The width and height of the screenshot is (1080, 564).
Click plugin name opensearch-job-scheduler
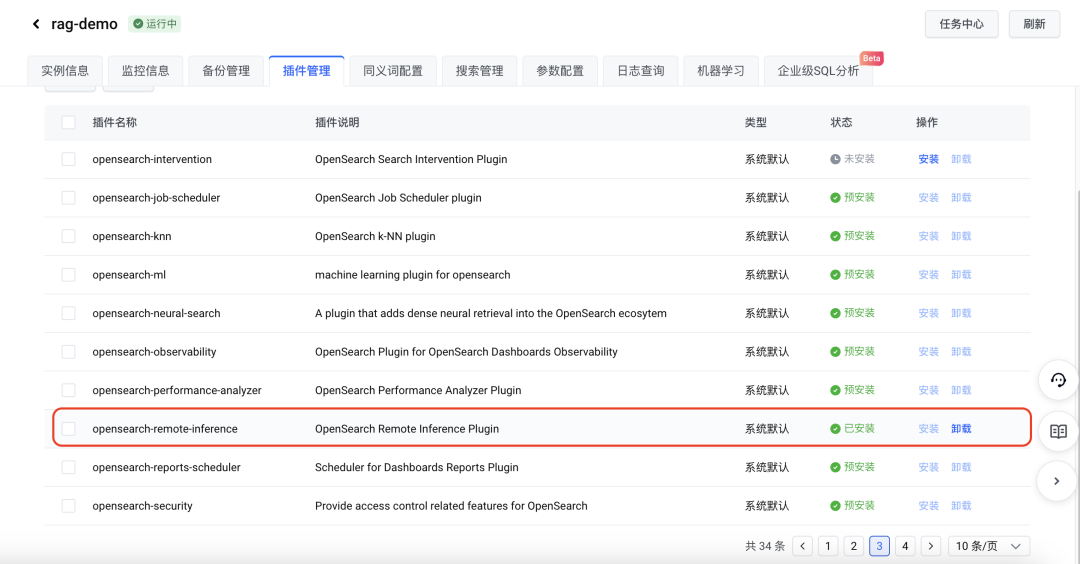[x=156, y=198]
